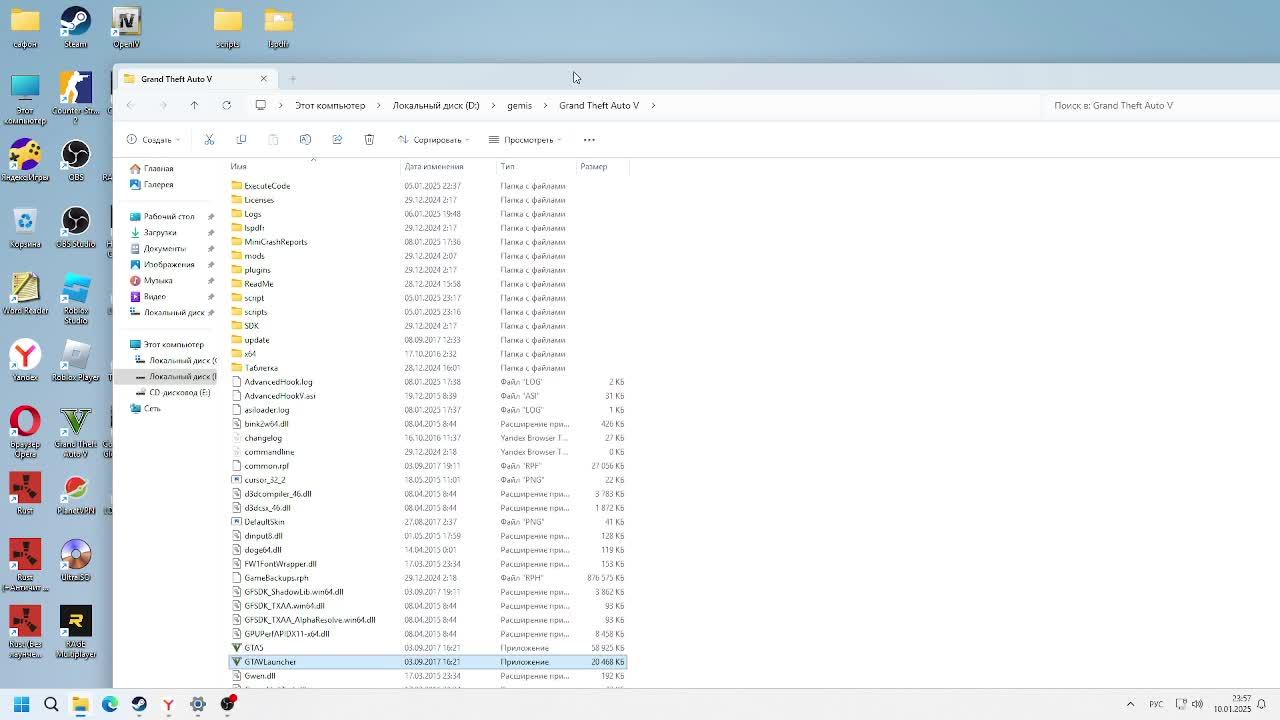Select the lspdfr folder on desktop
Screen dimensions: 1280x720
click(278, 27)
